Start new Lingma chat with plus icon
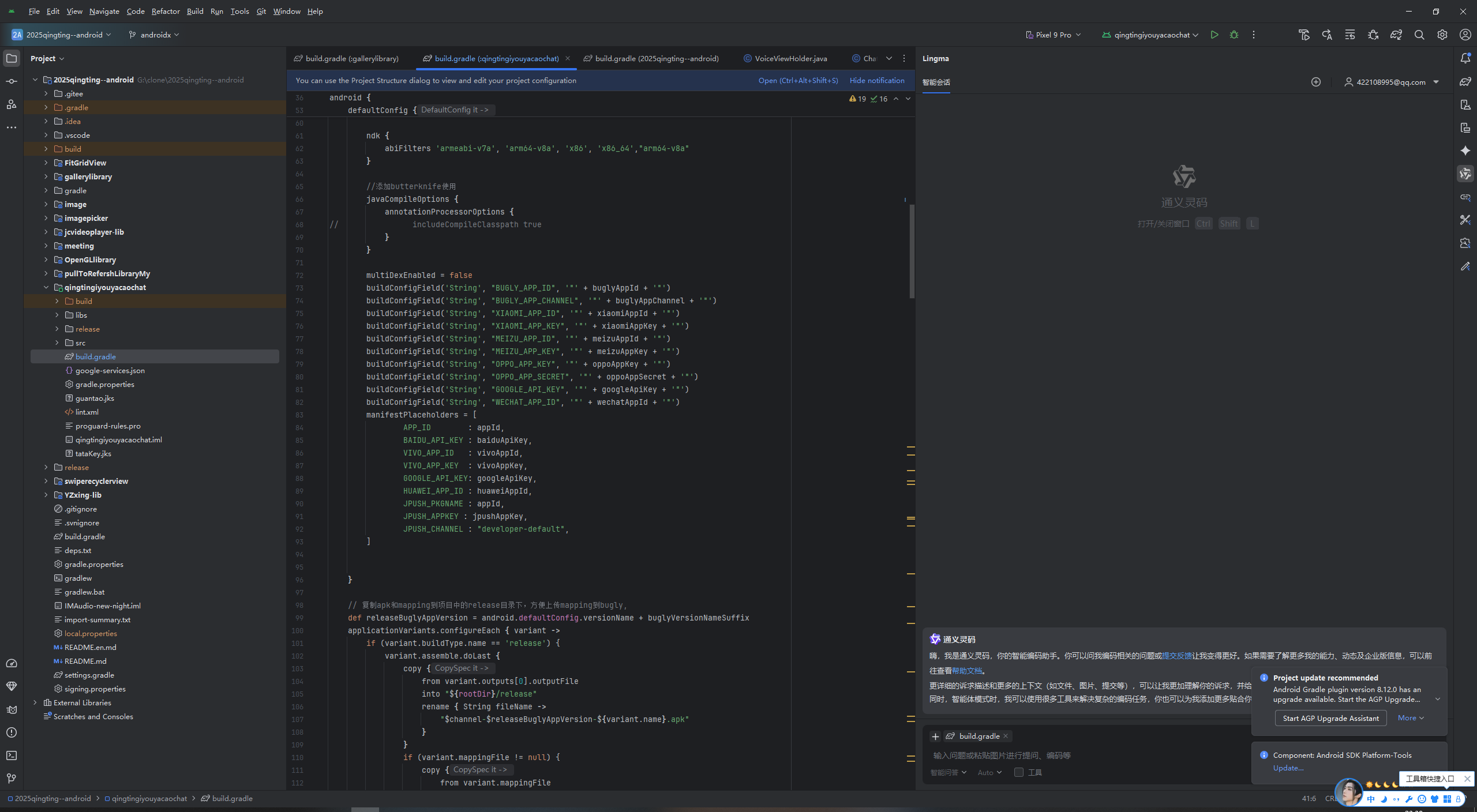 1316,82
